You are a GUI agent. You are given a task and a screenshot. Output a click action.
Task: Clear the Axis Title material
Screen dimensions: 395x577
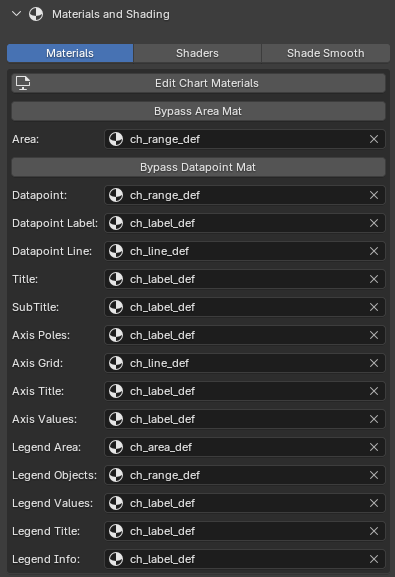click(x=374, y=391)
